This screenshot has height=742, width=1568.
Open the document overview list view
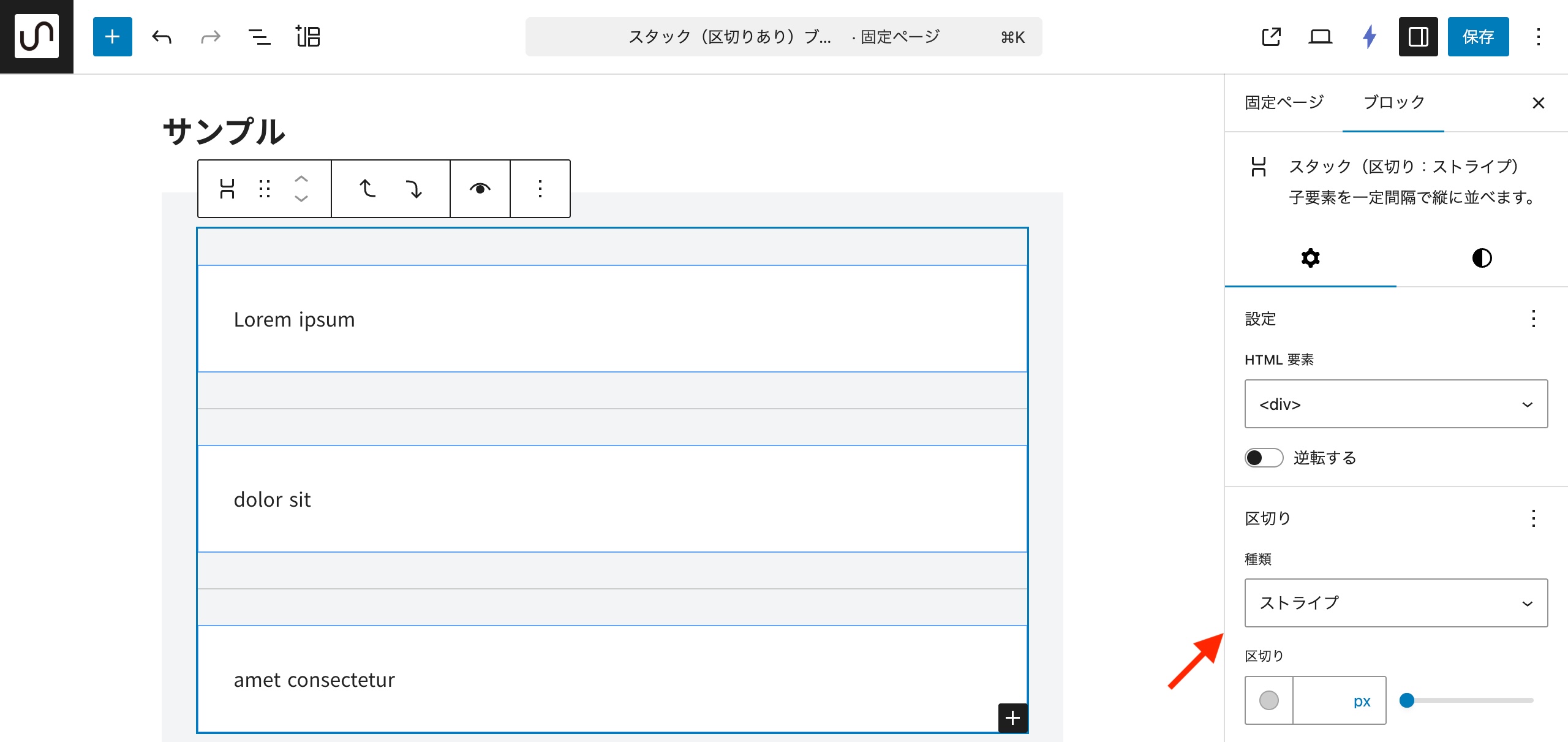(x=259, y=37)
